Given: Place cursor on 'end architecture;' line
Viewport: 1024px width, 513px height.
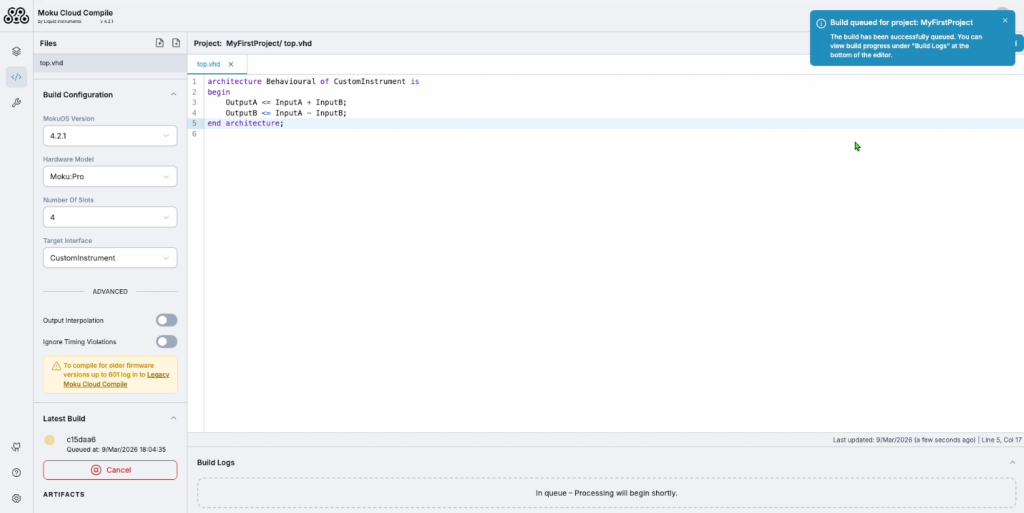Looking at the screenshot, I should (x=246, y=123).
